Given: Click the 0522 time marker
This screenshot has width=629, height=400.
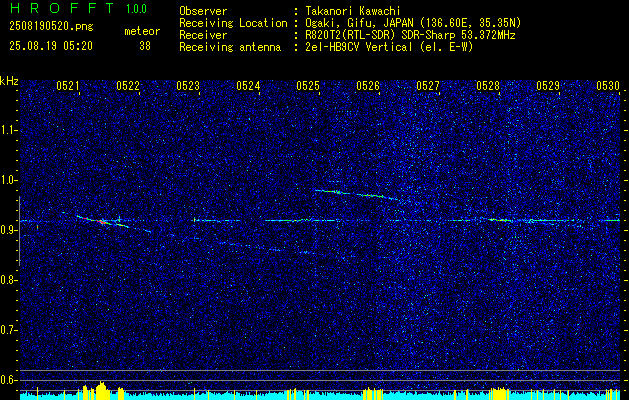Looking at the screenshot, I should (x=128, y=86).
